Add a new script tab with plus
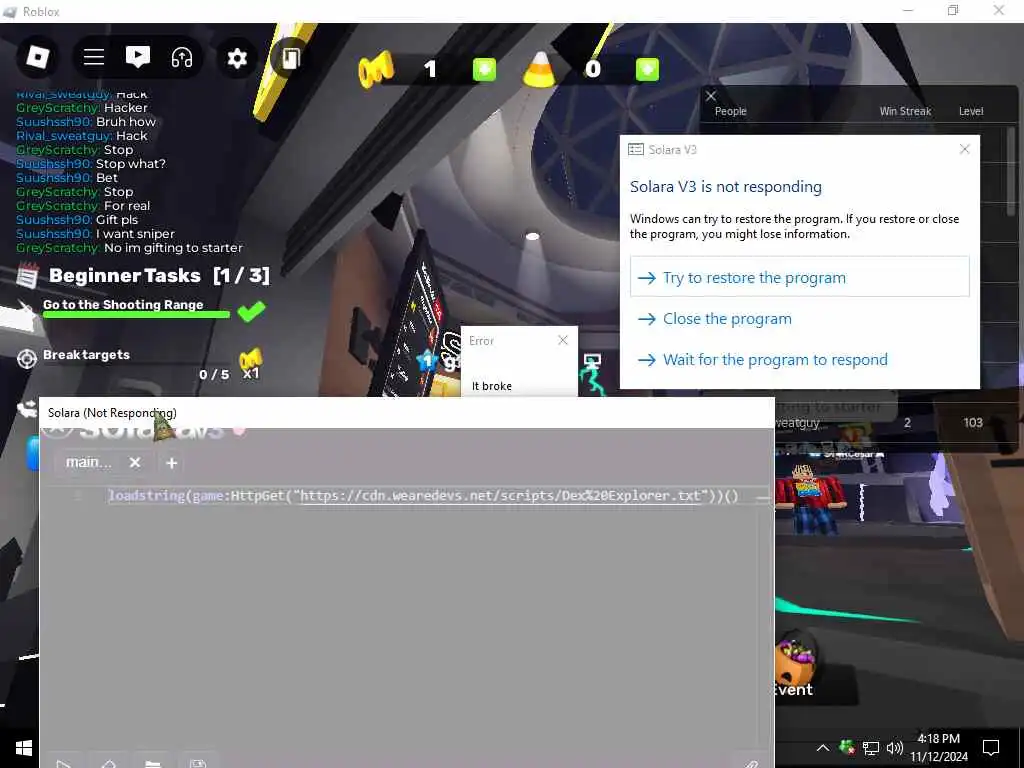 [x=172, y=463]
